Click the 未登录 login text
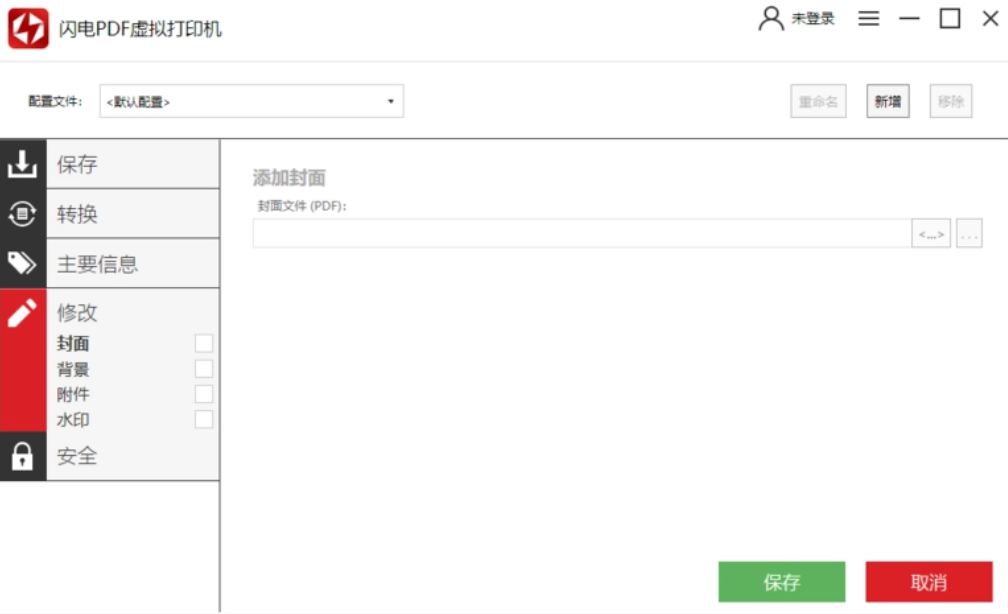Viewport: 1008px width, 614px height. tap(813, 19)
